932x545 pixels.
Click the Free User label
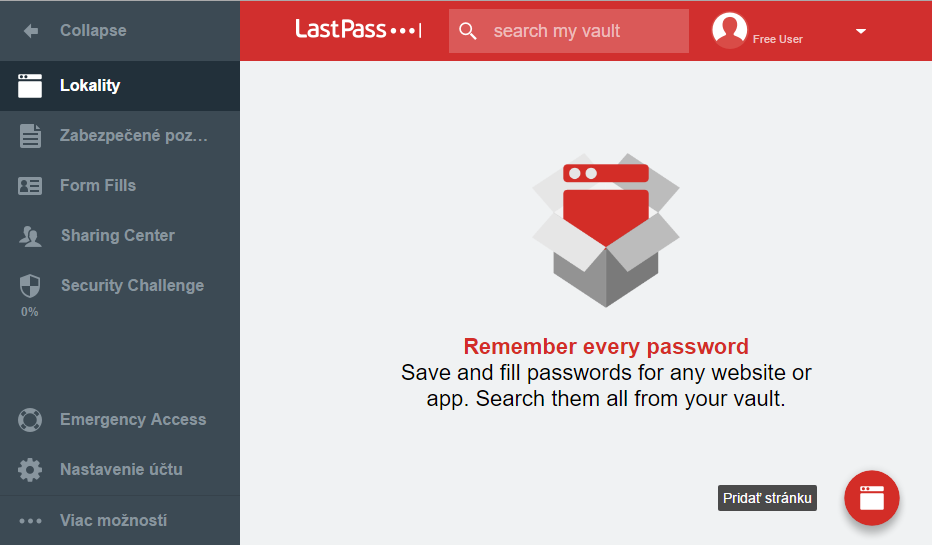pyautogui.click(x=777, y=39)
